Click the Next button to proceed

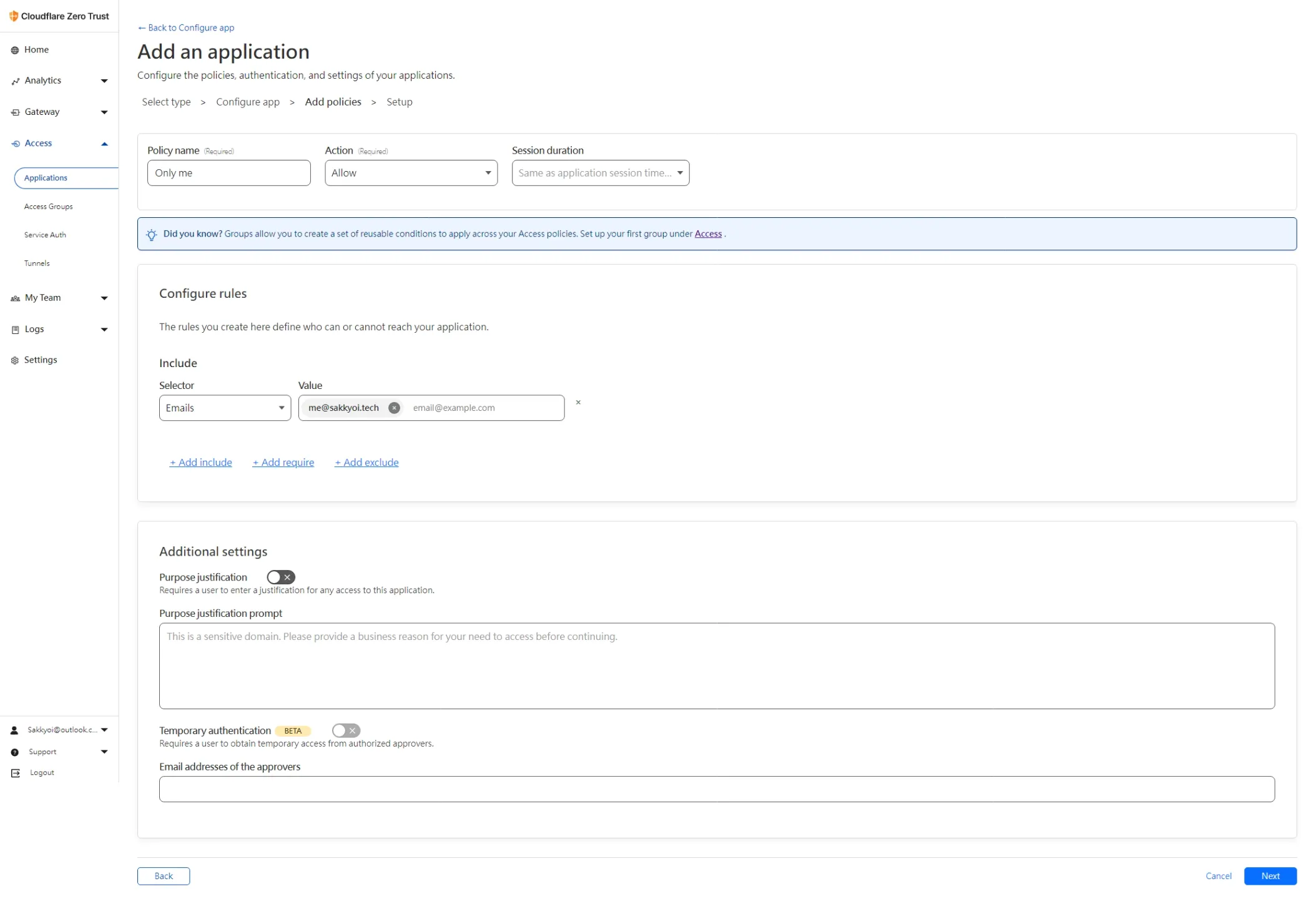pyautogui.click(x=1270, y=876)
